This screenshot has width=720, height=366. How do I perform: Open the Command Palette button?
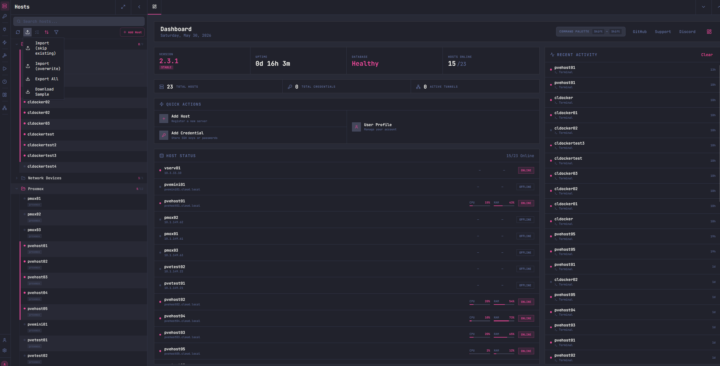(591, 32)
